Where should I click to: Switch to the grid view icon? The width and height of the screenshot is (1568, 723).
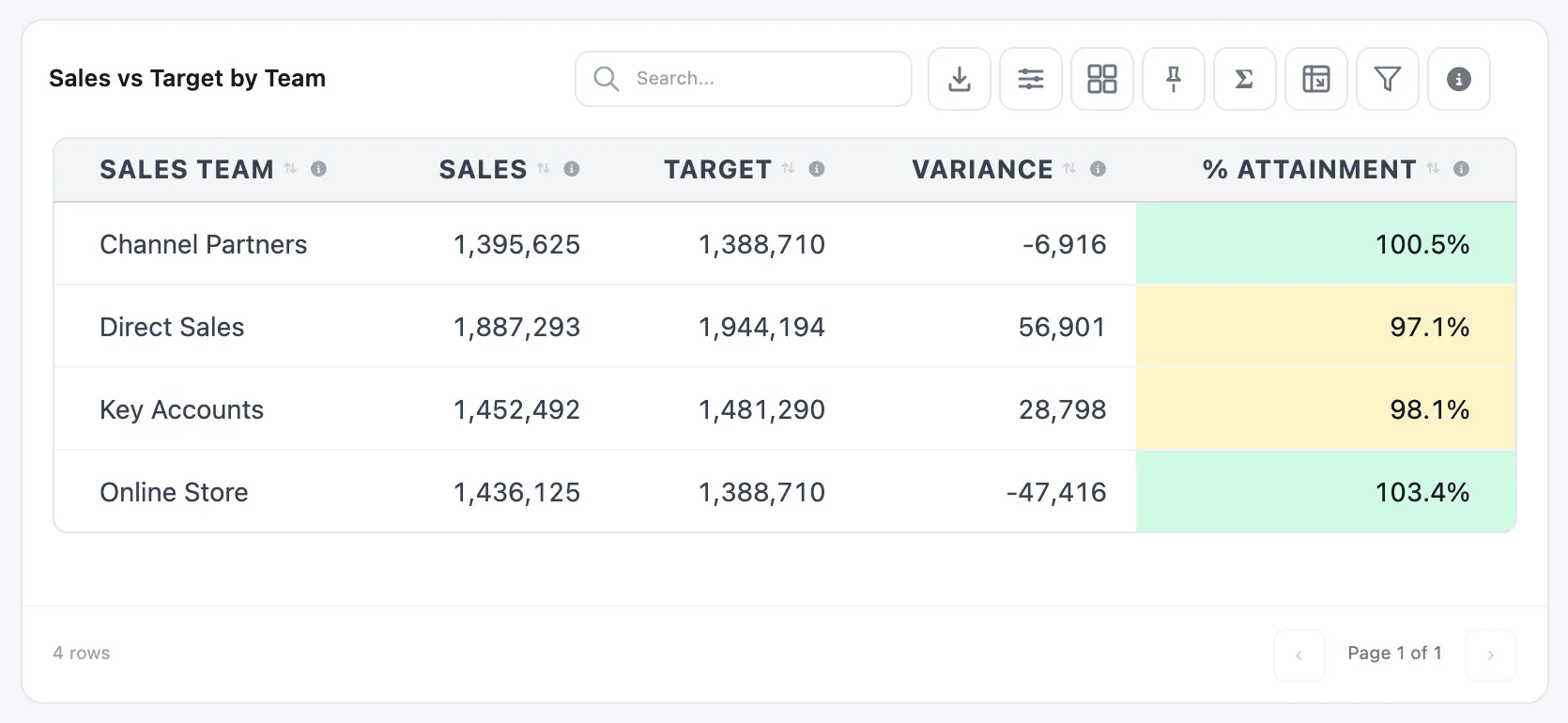pos(1102,79)
